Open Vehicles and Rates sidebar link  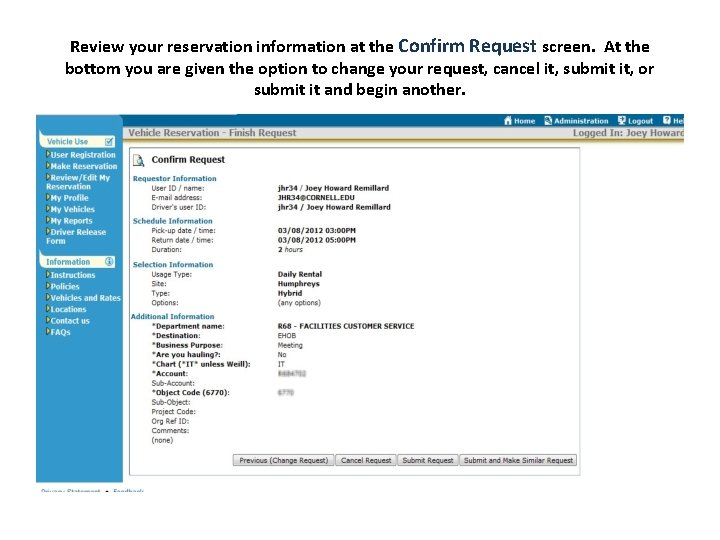point(85,298)
